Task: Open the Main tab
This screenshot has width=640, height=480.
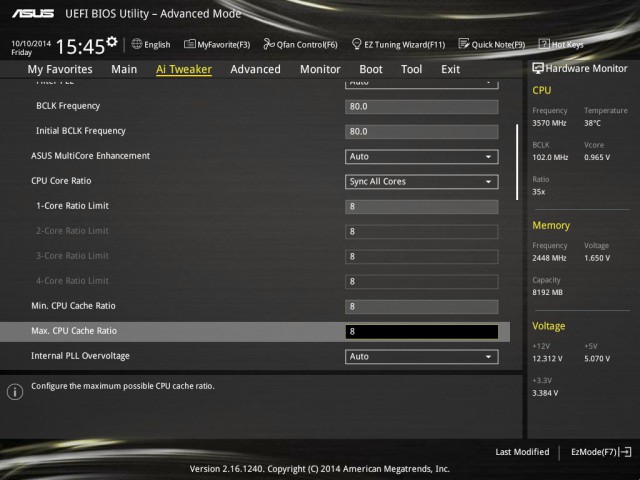Action: click(x=124, y=69)
